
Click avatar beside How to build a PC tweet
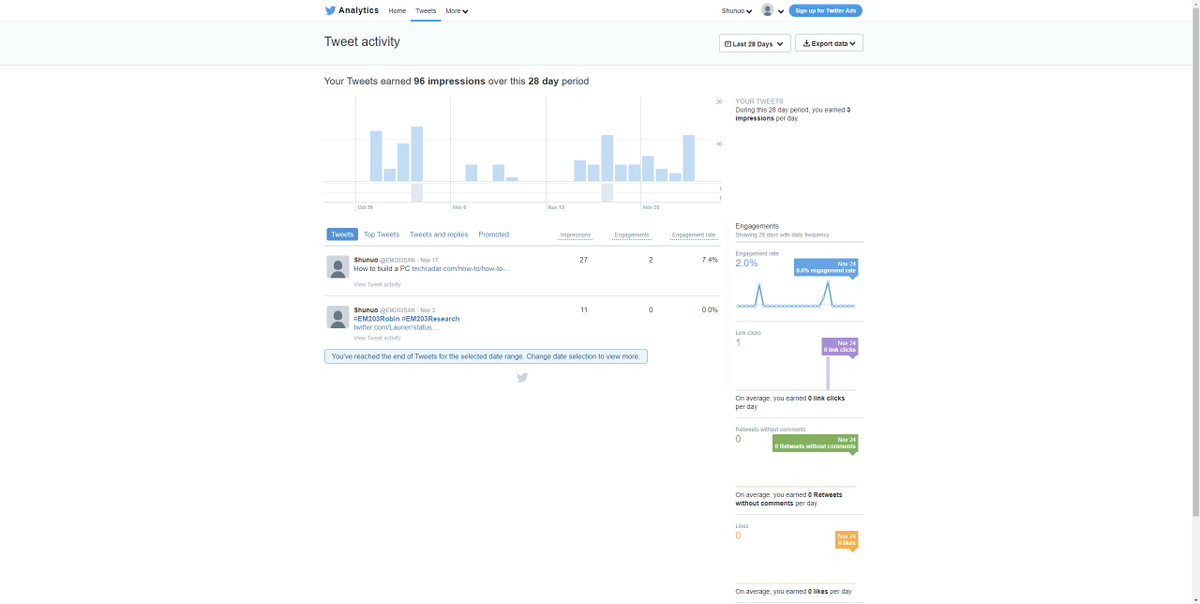[338, 267]
